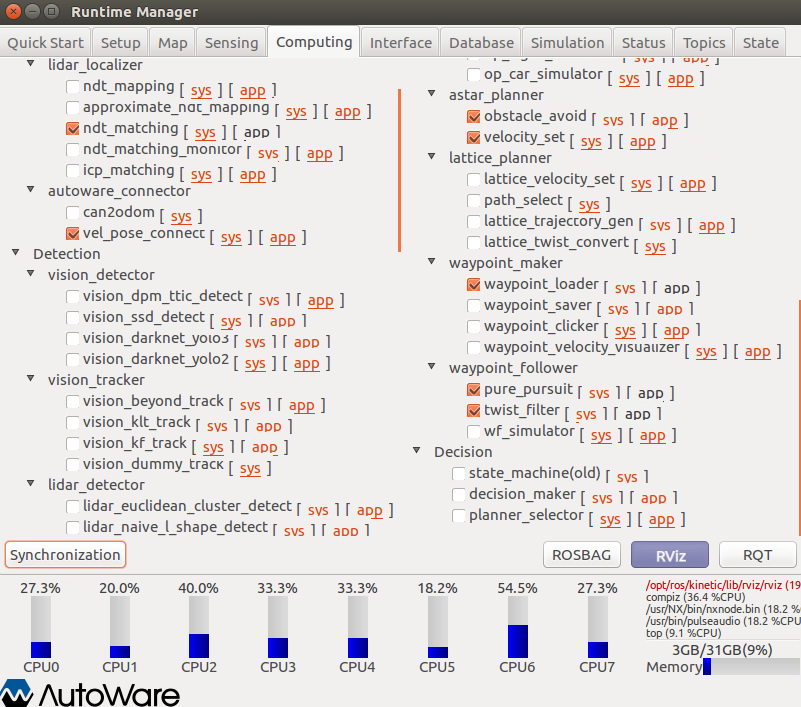Enable waypoint_saver checkbox
The image size is (801, 707).
tap(474, 305)
